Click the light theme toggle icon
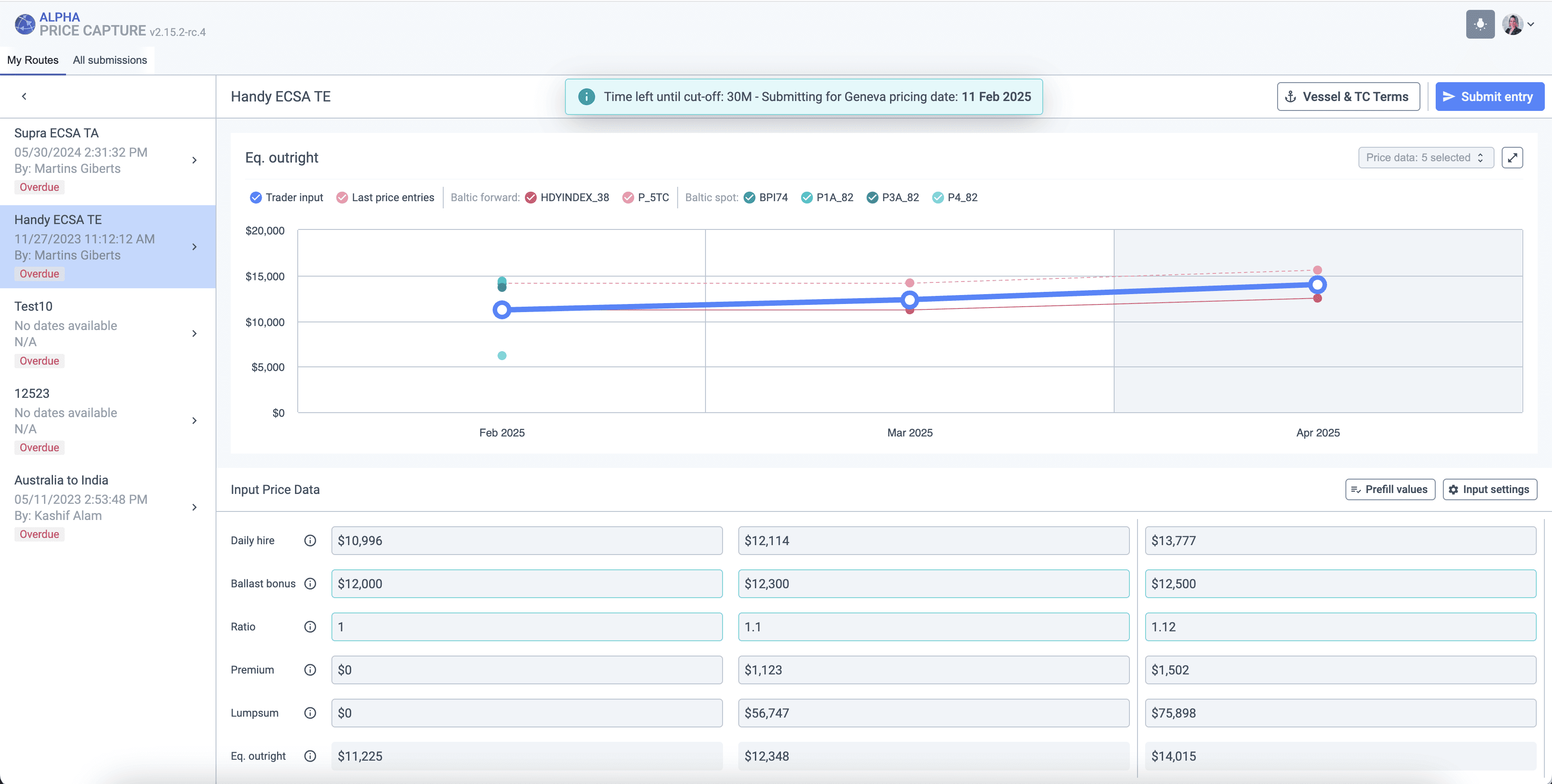Screen dimensions: 1552x784 click(1480, 24)
